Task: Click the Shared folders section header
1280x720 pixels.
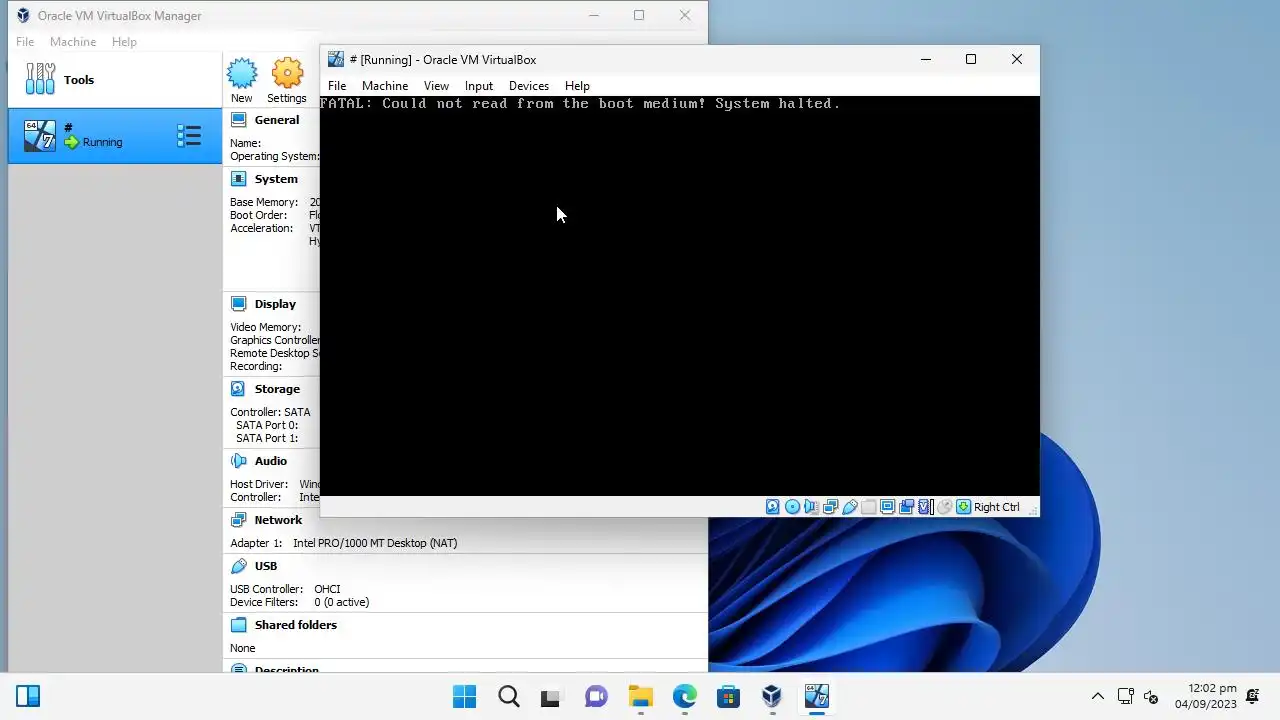Action: tap(296, 625)
